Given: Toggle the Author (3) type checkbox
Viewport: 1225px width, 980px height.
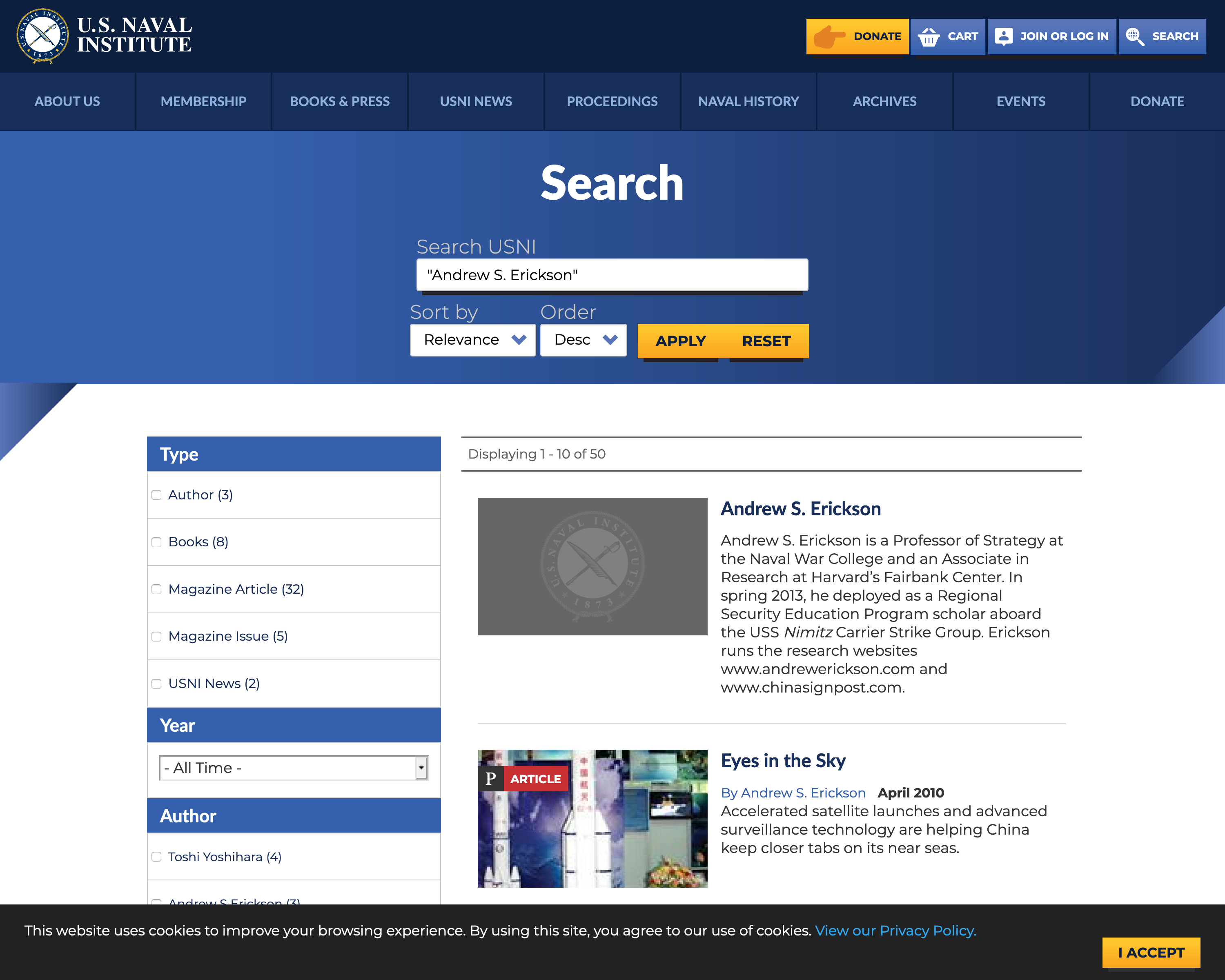Looking at the screenshot, I should click(x=156, y=495).
